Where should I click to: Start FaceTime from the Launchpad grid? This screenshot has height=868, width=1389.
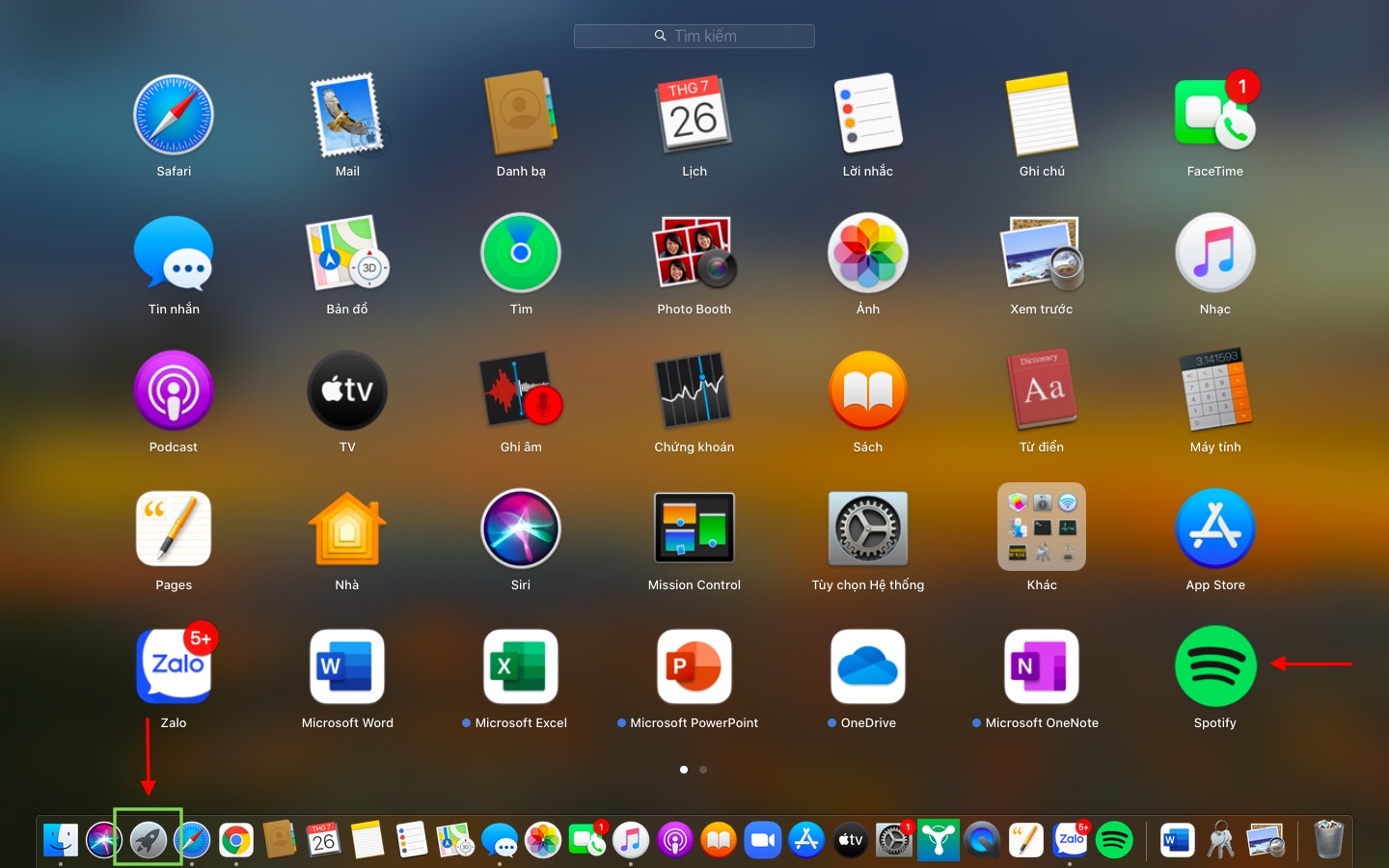tap(1215, 114)
